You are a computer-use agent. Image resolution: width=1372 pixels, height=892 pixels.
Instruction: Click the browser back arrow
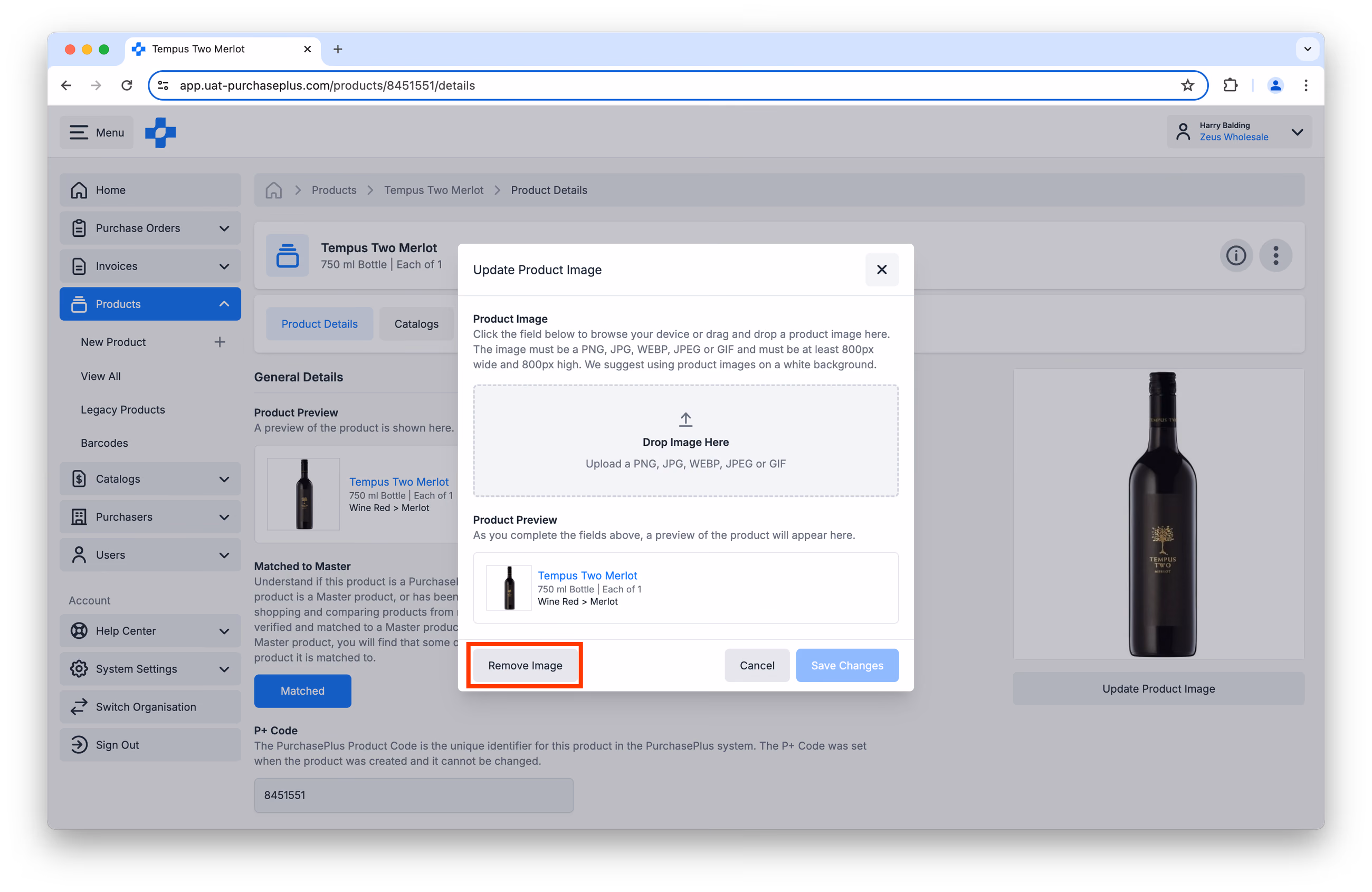pyautogui.click(x=66, y=85)
